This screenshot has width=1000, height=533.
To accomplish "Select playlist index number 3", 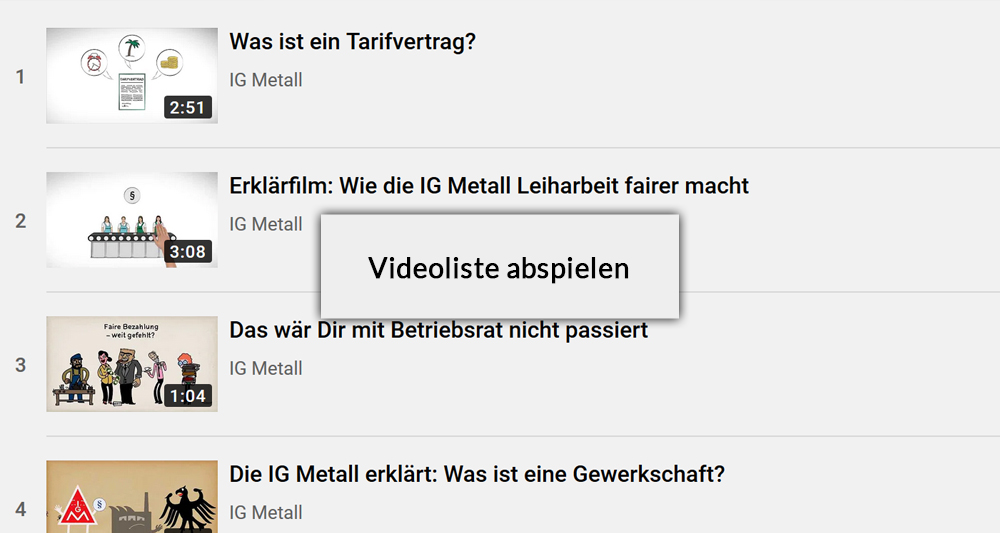I will point(20,365).
